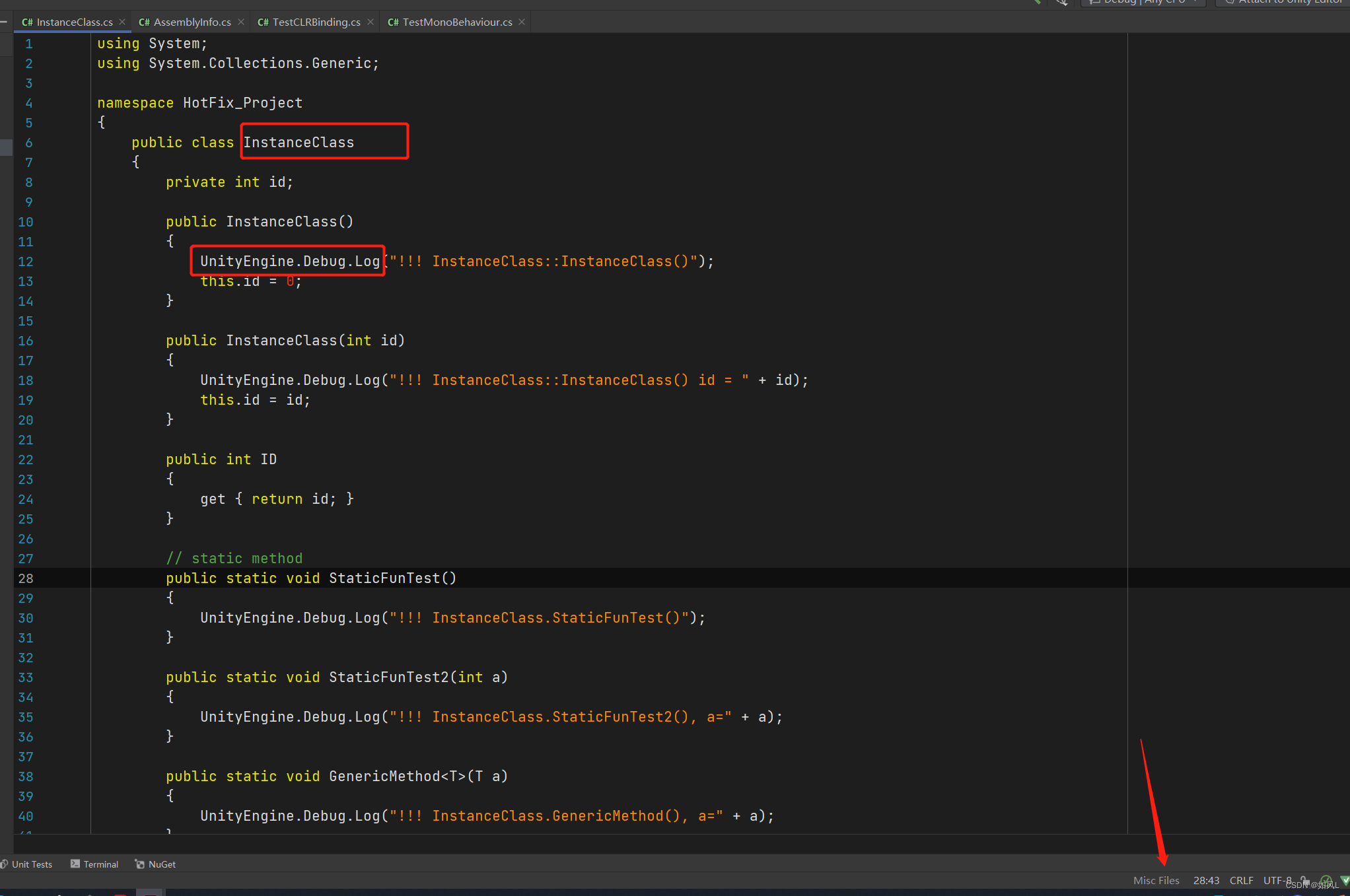Click the 'private int id' field declaration
Screen dimensions: 1350x896
point(229,182)
